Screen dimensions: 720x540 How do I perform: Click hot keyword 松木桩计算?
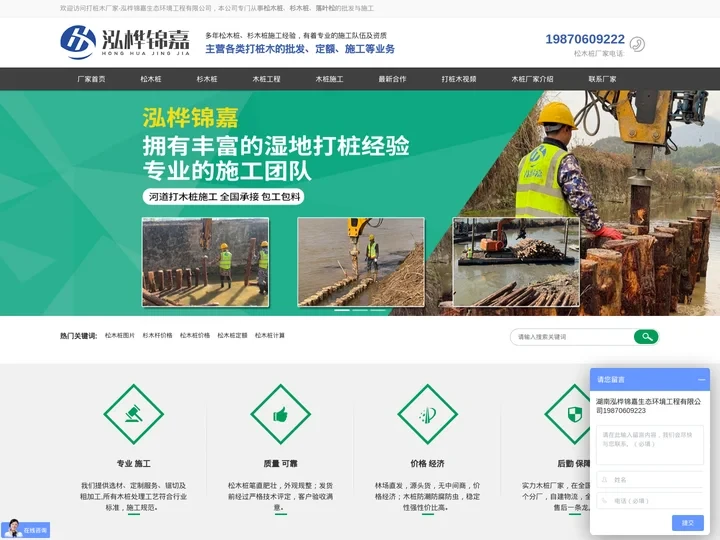pos(270,336)
